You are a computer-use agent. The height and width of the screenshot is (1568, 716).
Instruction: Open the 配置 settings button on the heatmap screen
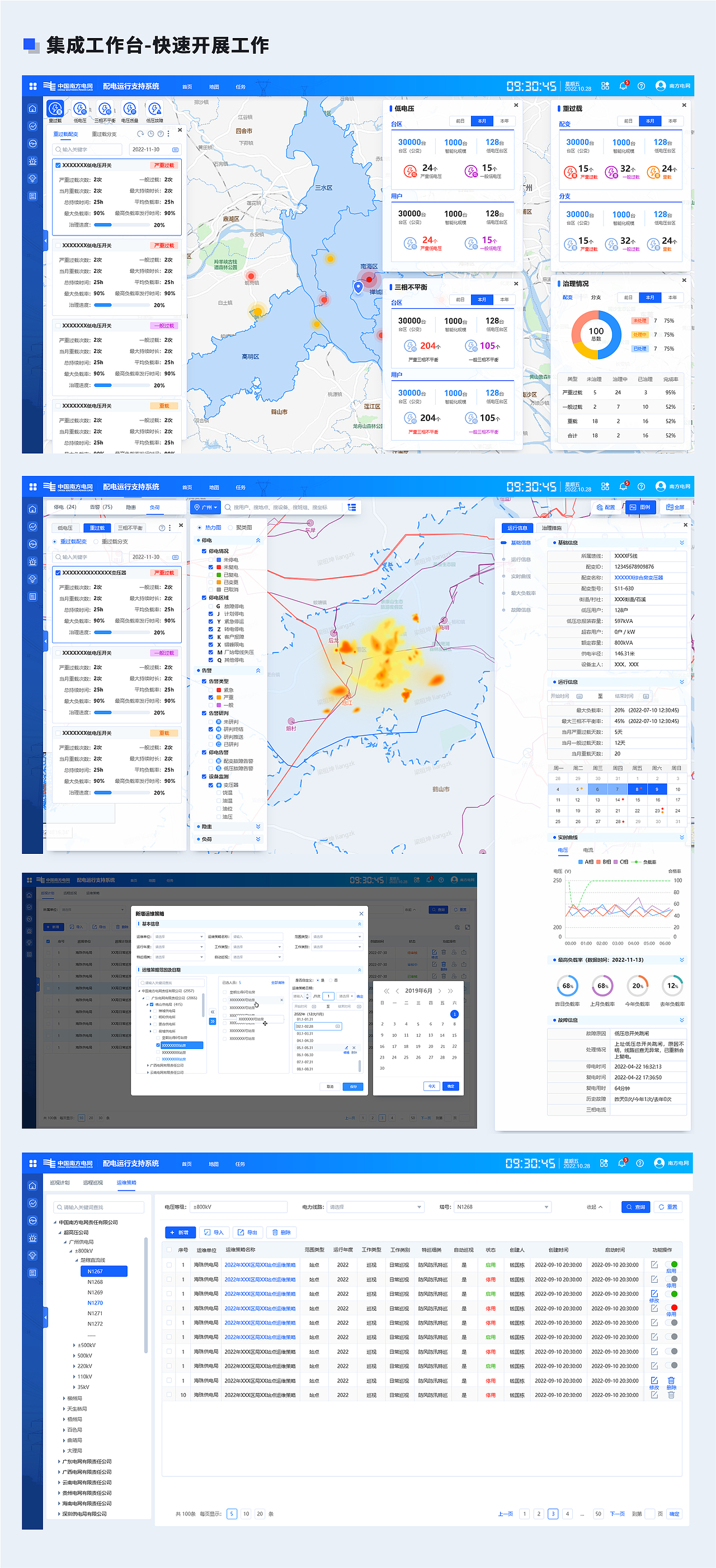click(x=606, y=507)
